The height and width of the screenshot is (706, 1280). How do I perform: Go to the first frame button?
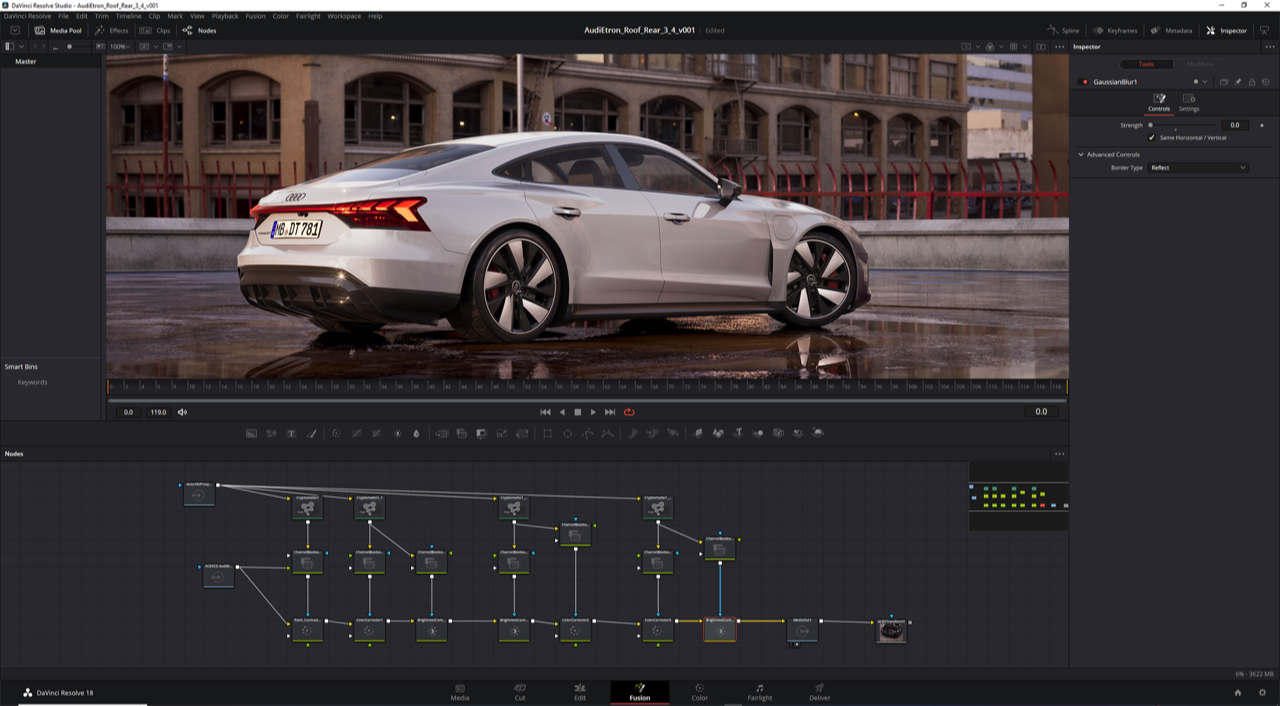(545, 412)
